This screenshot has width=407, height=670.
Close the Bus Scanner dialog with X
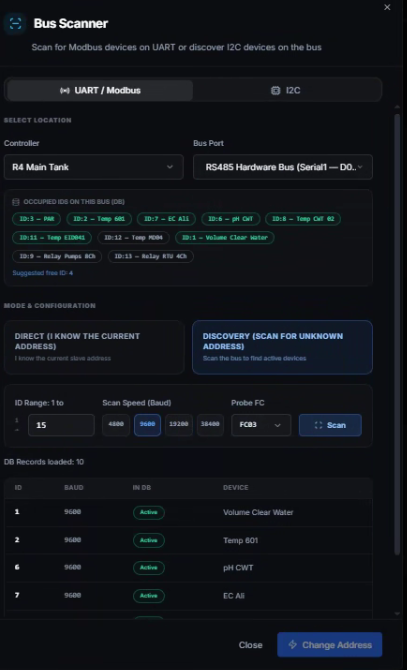point(387,7)
